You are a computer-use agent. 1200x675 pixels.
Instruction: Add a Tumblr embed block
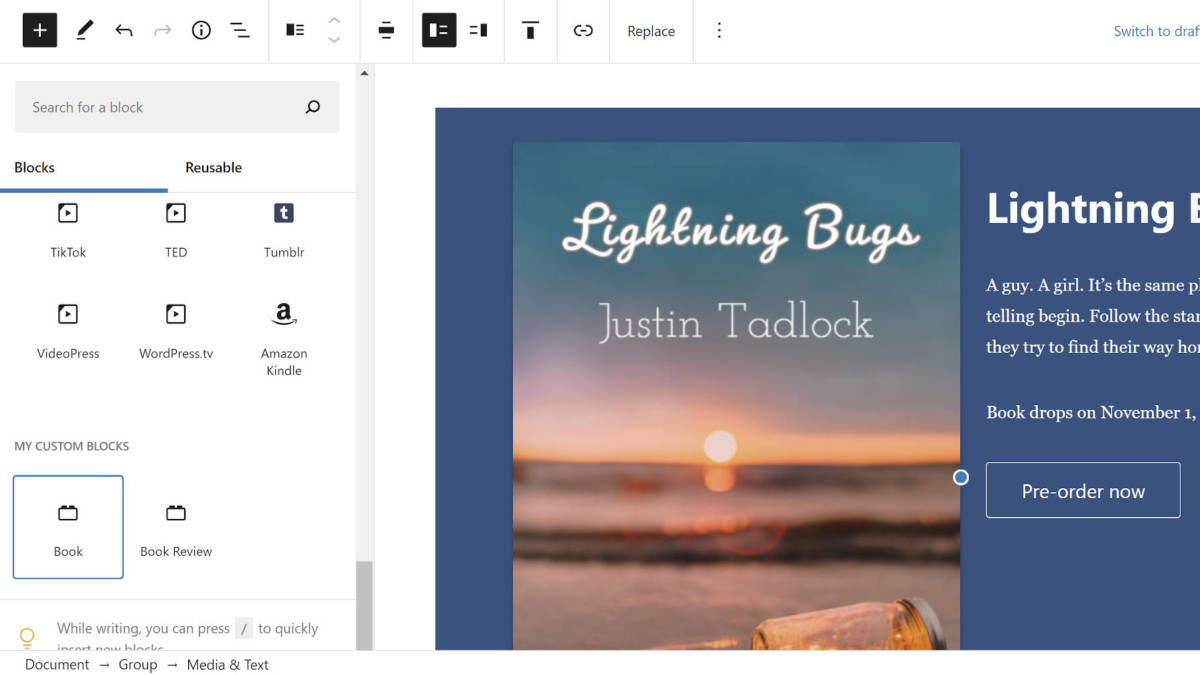[x=283, y=228]
